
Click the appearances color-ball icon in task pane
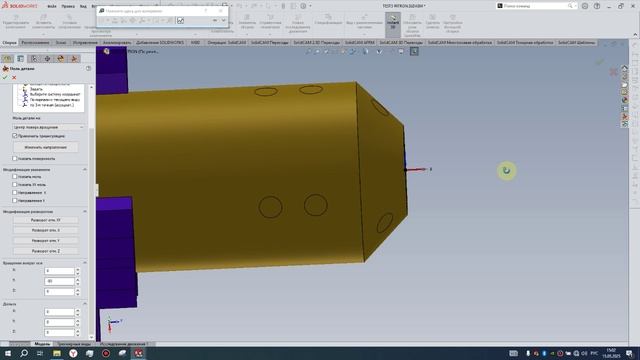tap(624, 100)
